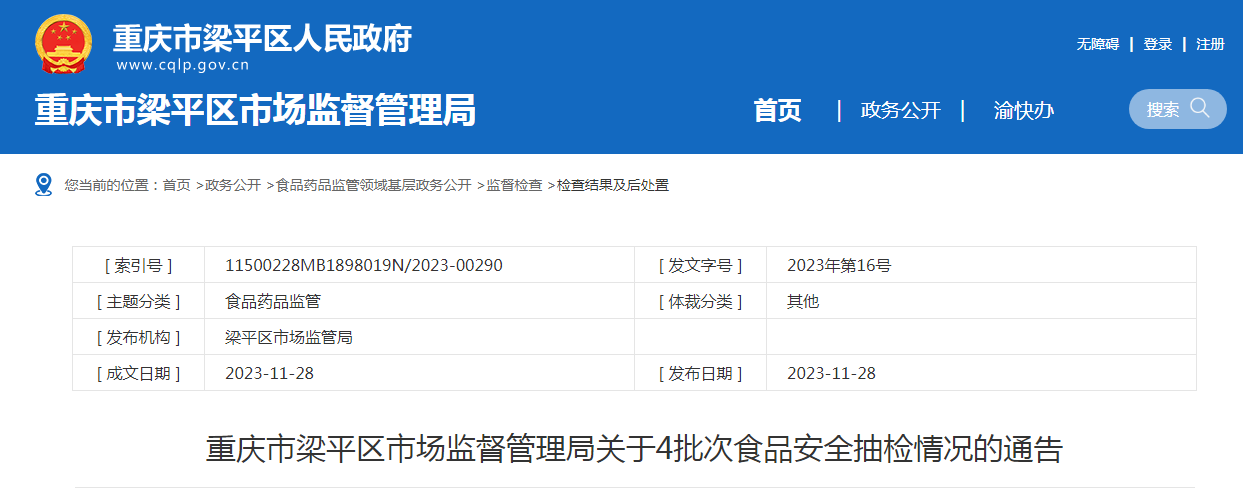The image size is (1243, 491).
Task: Click the 重庆市梁平区人民政府 site title
Action: click(262, 38)
